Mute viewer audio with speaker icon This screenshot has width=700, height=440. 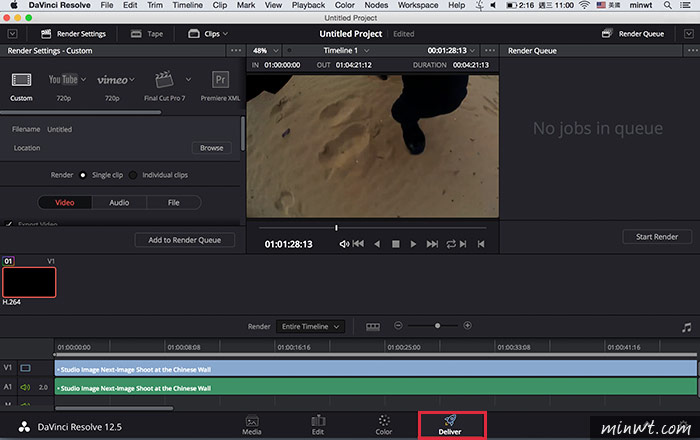click(x=344, y=244)
